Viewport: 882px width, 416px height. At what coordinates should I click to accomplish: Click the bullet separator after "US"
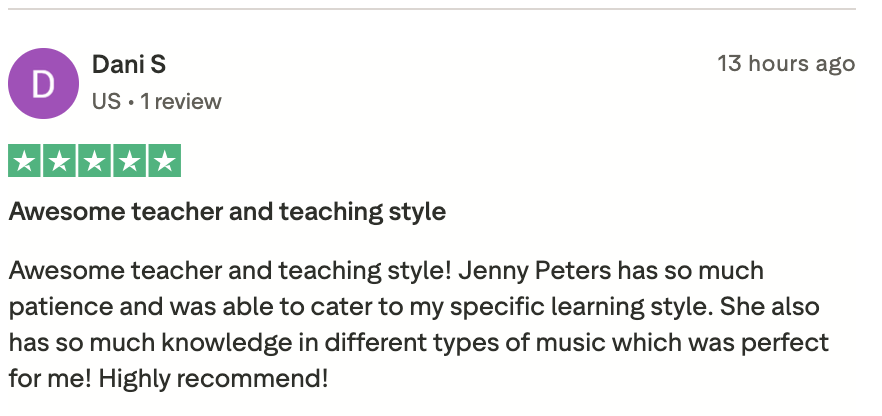click(x=131, y=101)
